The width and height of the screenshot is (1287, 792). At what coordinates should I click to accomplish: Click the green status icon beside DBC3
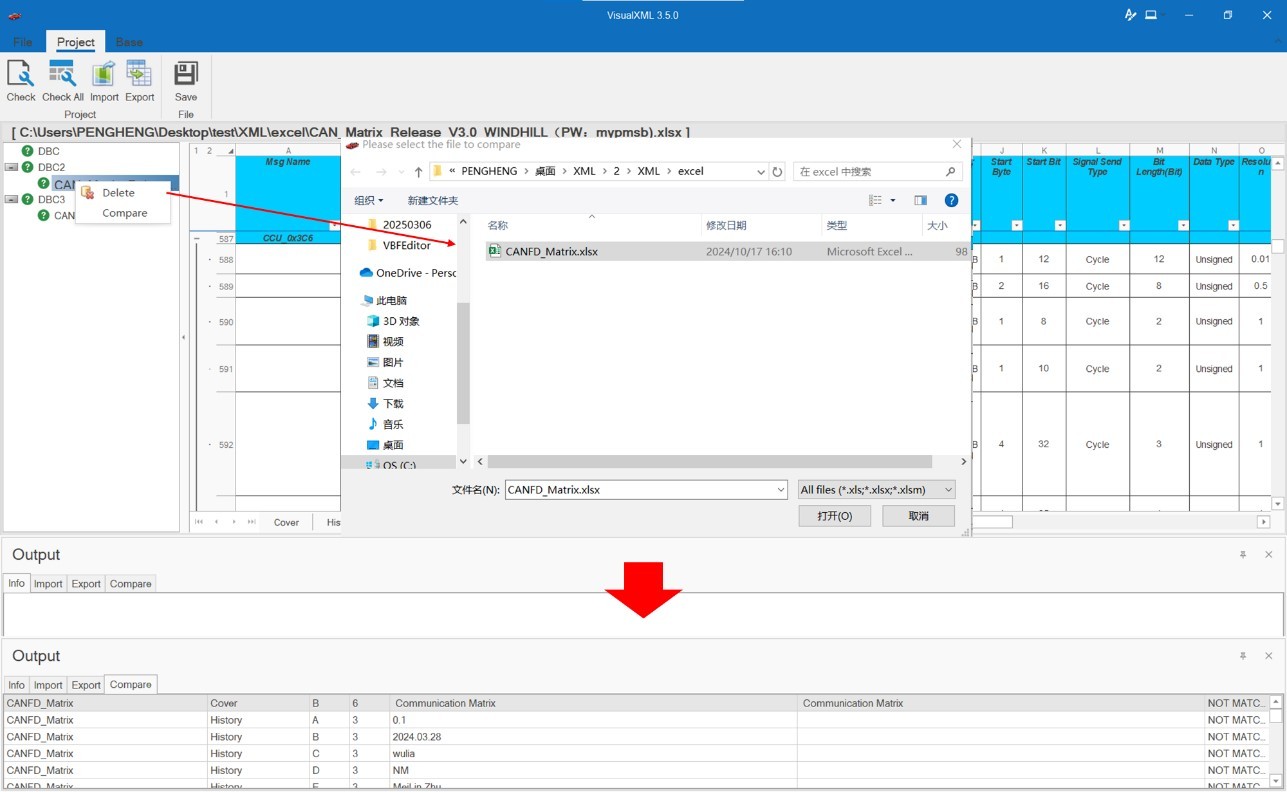pos(28,199)
